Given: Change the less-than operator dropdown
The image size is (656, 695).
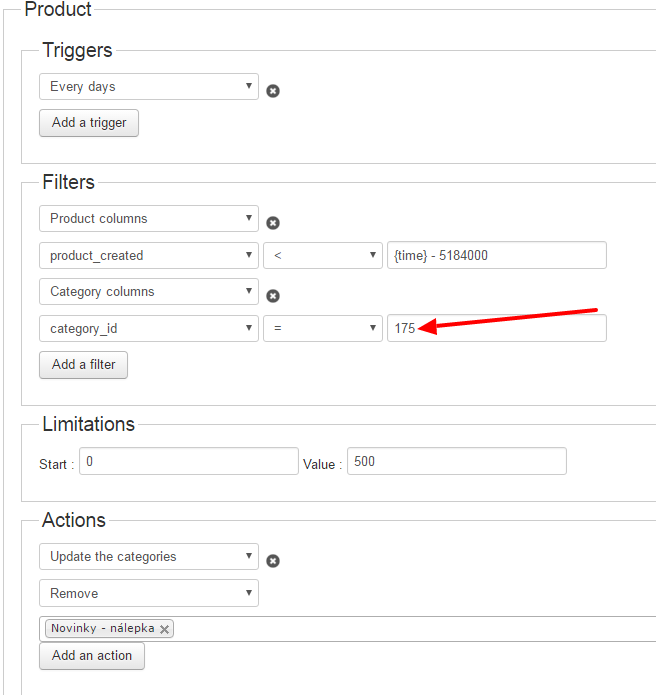Looking at the screenshot, I should (322, 256).
